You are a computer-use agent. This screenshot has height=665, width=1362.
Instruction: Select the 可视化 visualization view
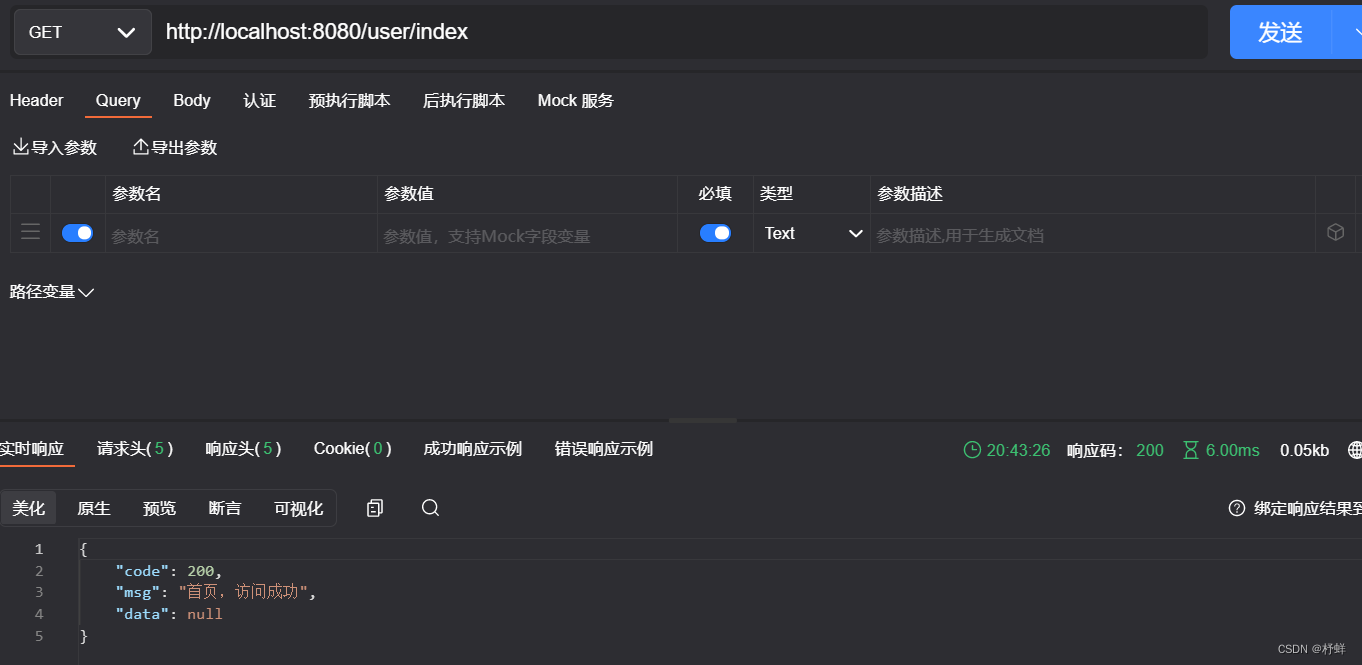[x=298, y=508]
